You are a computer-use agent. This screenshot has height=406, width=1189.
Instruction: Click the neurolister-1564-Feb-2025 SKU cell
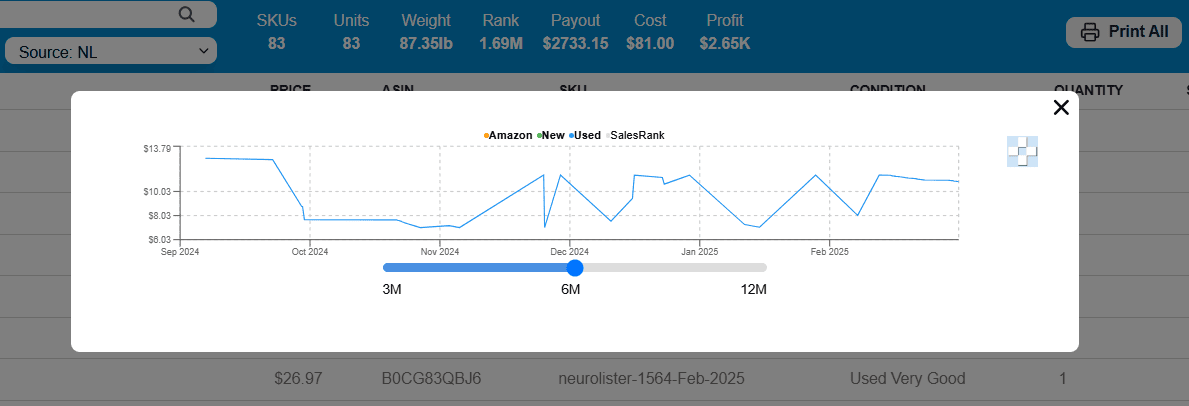[x=651, y=379]
